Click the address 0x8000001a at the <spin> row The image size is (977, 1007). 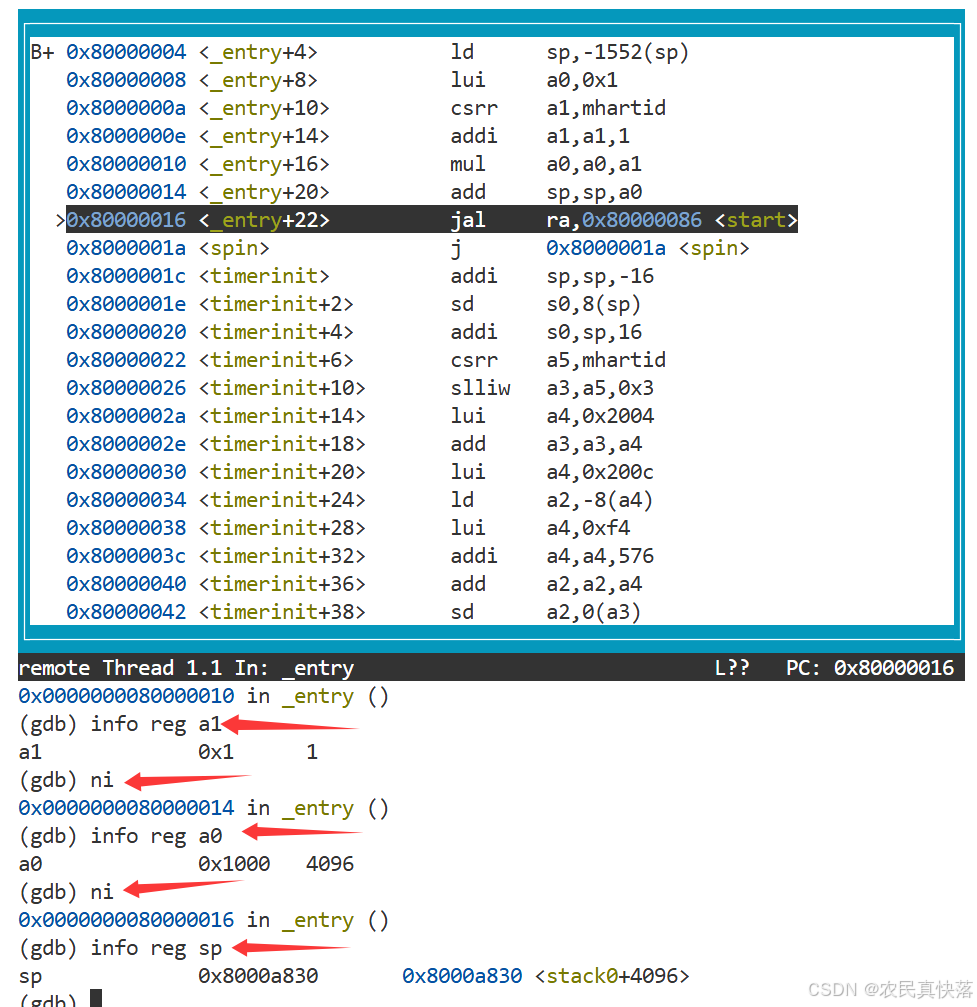click(x=126, y=248)
